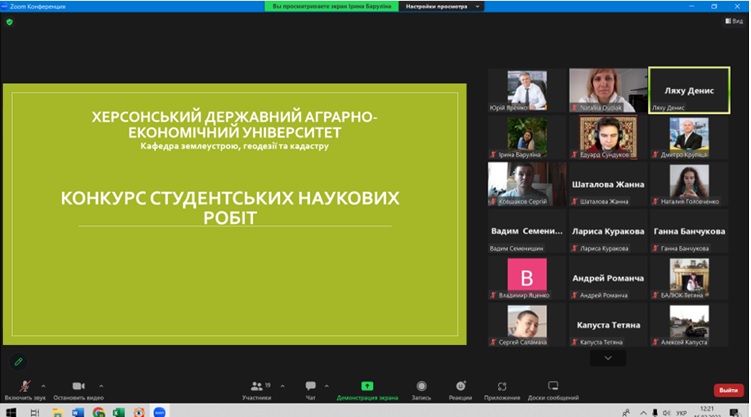Click muted mic icon on Ірина Баруліна tile
The image size is (751, 417).
(493, 155)
